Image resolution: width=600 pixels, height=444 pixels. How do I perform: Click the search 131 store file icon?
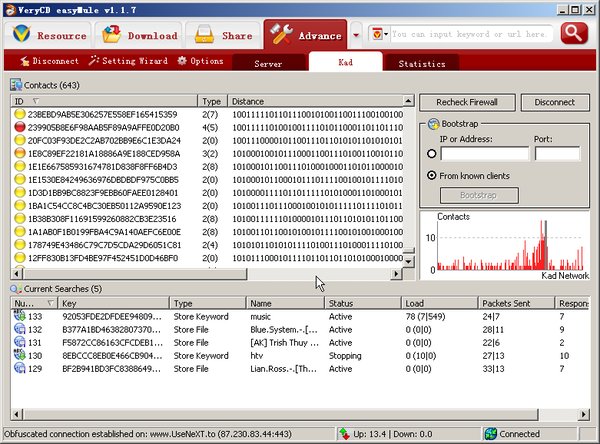(x=20, y=342)
